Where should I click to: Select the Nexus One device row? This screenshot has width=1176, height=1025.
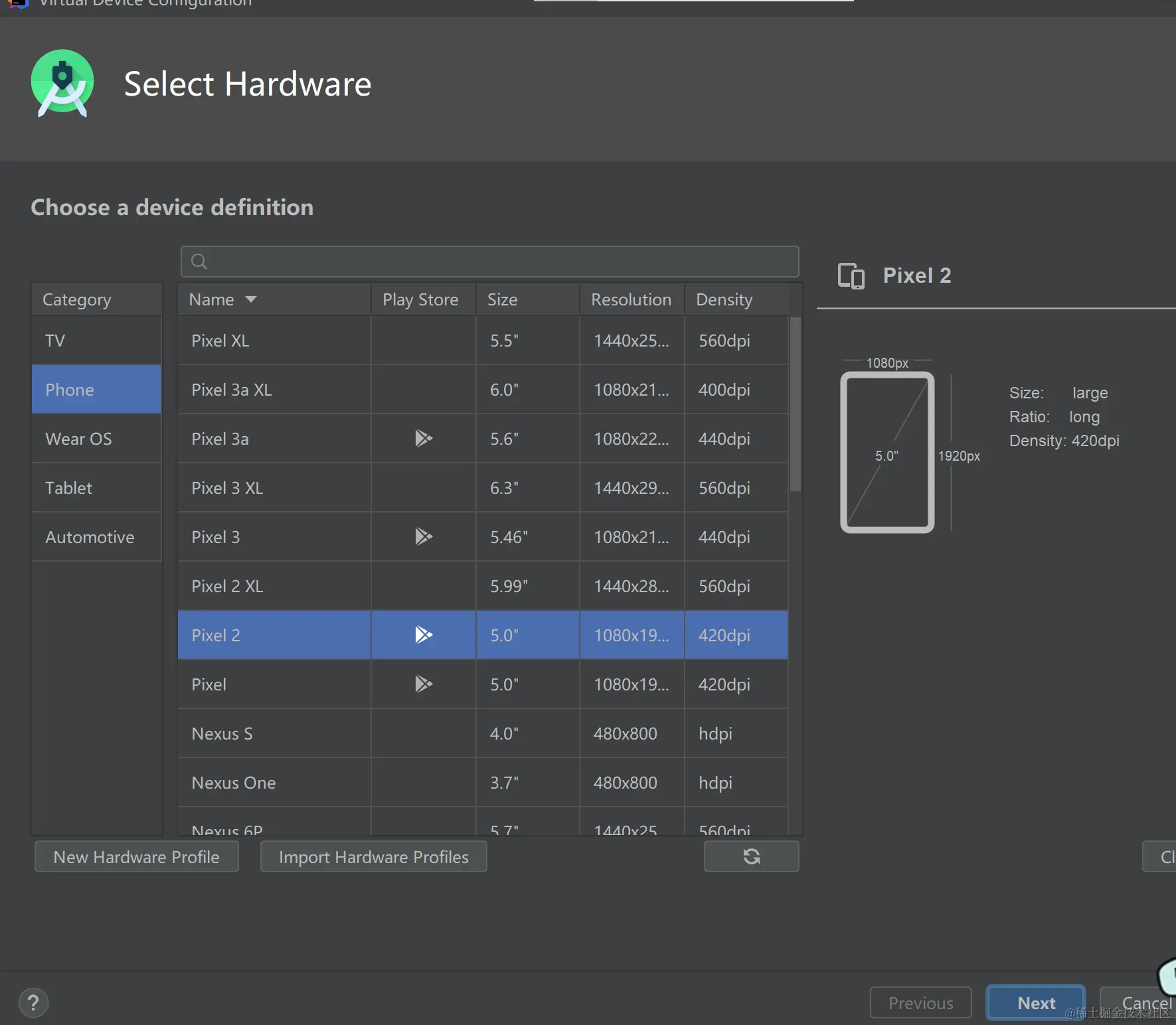tap(483, 783)
